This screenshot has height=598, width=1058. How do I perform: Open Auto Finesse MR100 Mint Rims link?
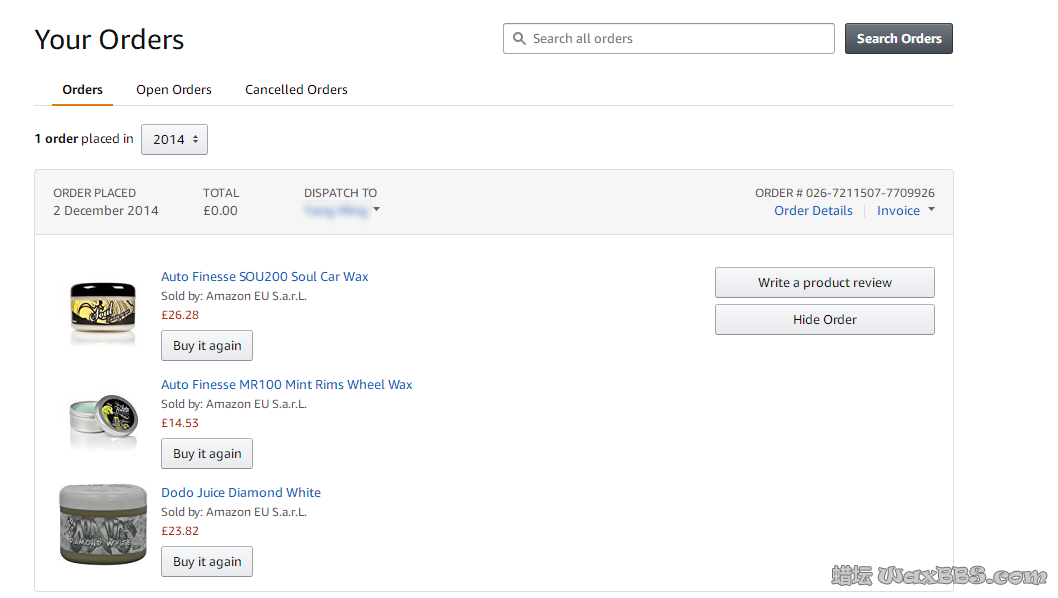(287, 385)
